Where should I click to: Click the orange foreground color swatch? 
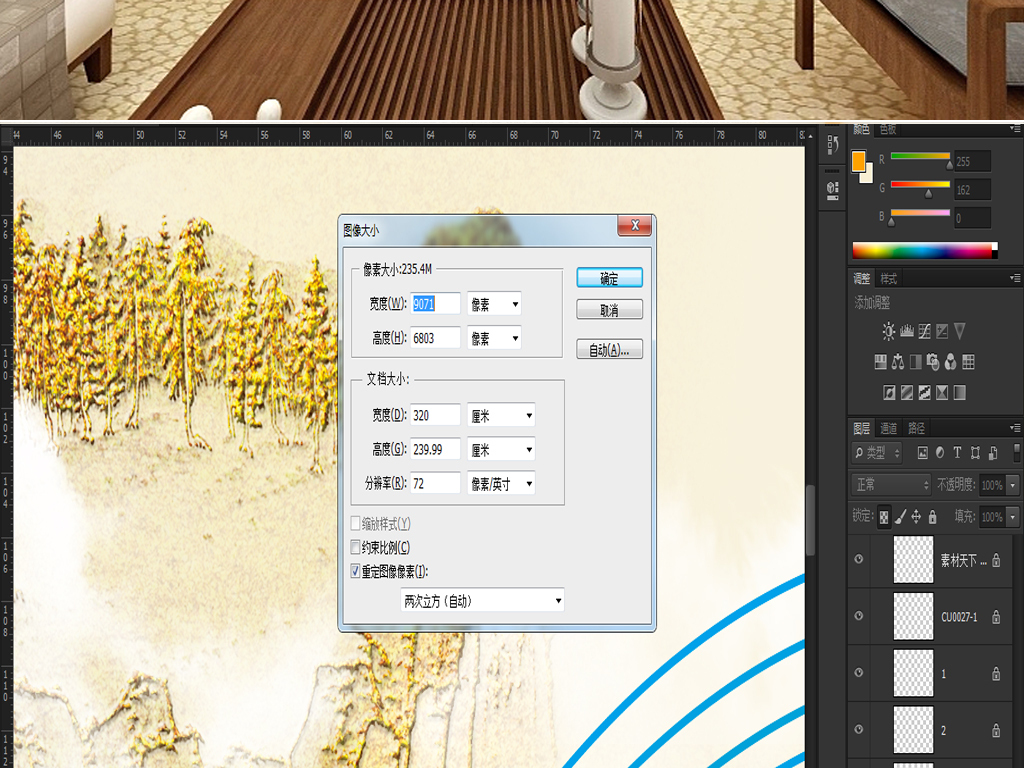pyautogui.click(x=858, y=161)
